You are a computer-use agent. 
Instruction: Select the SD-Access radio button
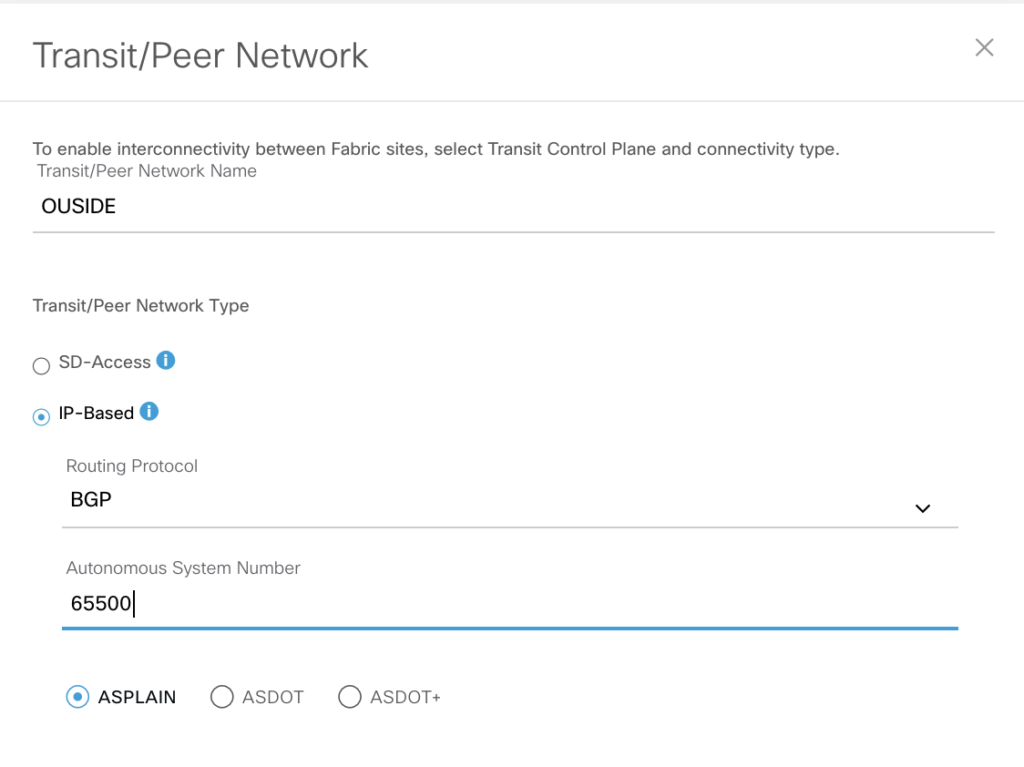click(x=41, y=366)
